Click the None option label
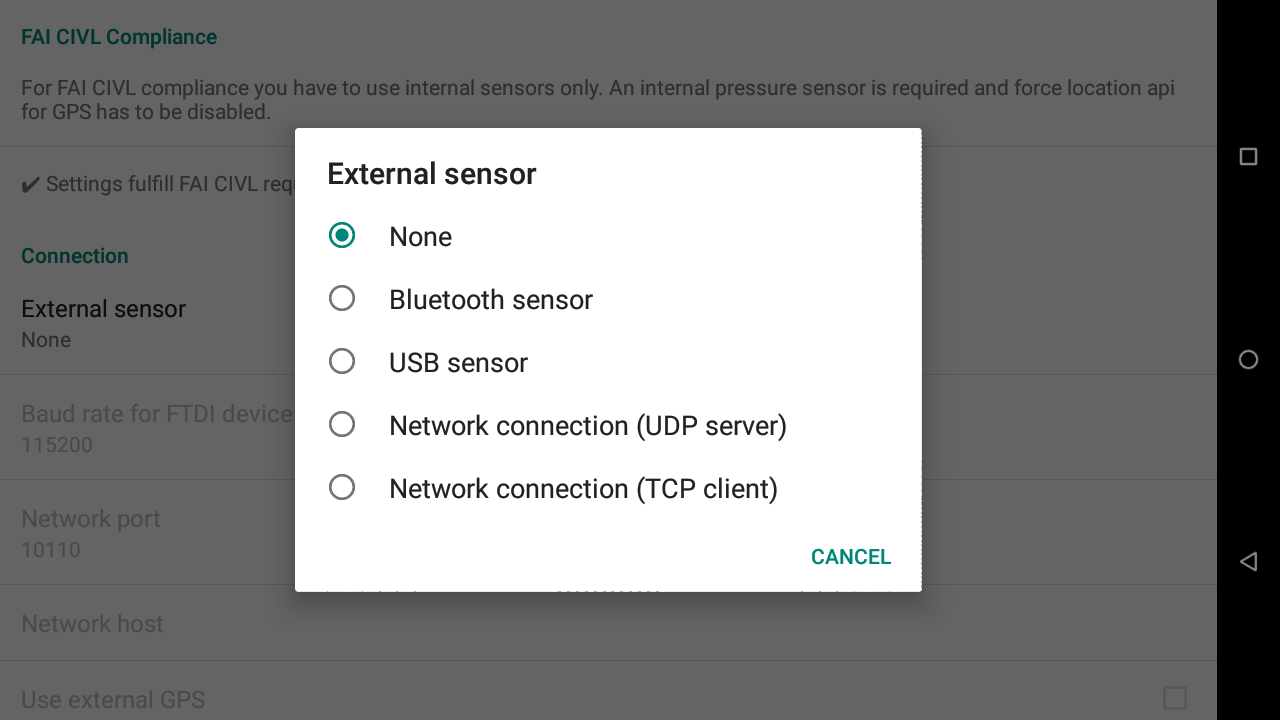 pos(420,237)
